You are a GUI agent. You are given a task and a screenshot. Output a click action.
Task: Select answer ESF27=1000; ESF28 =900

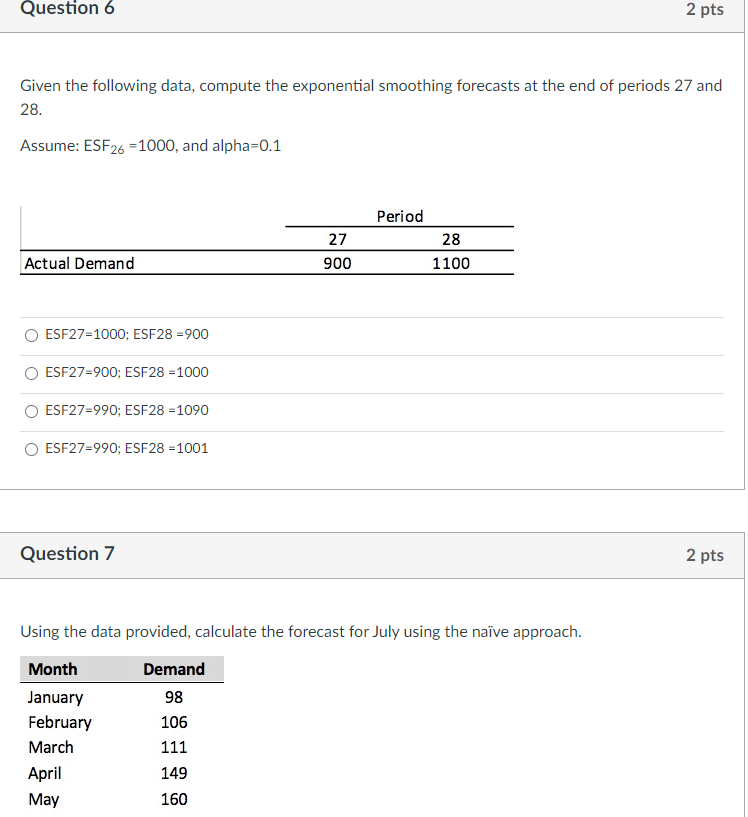point(31,334)
